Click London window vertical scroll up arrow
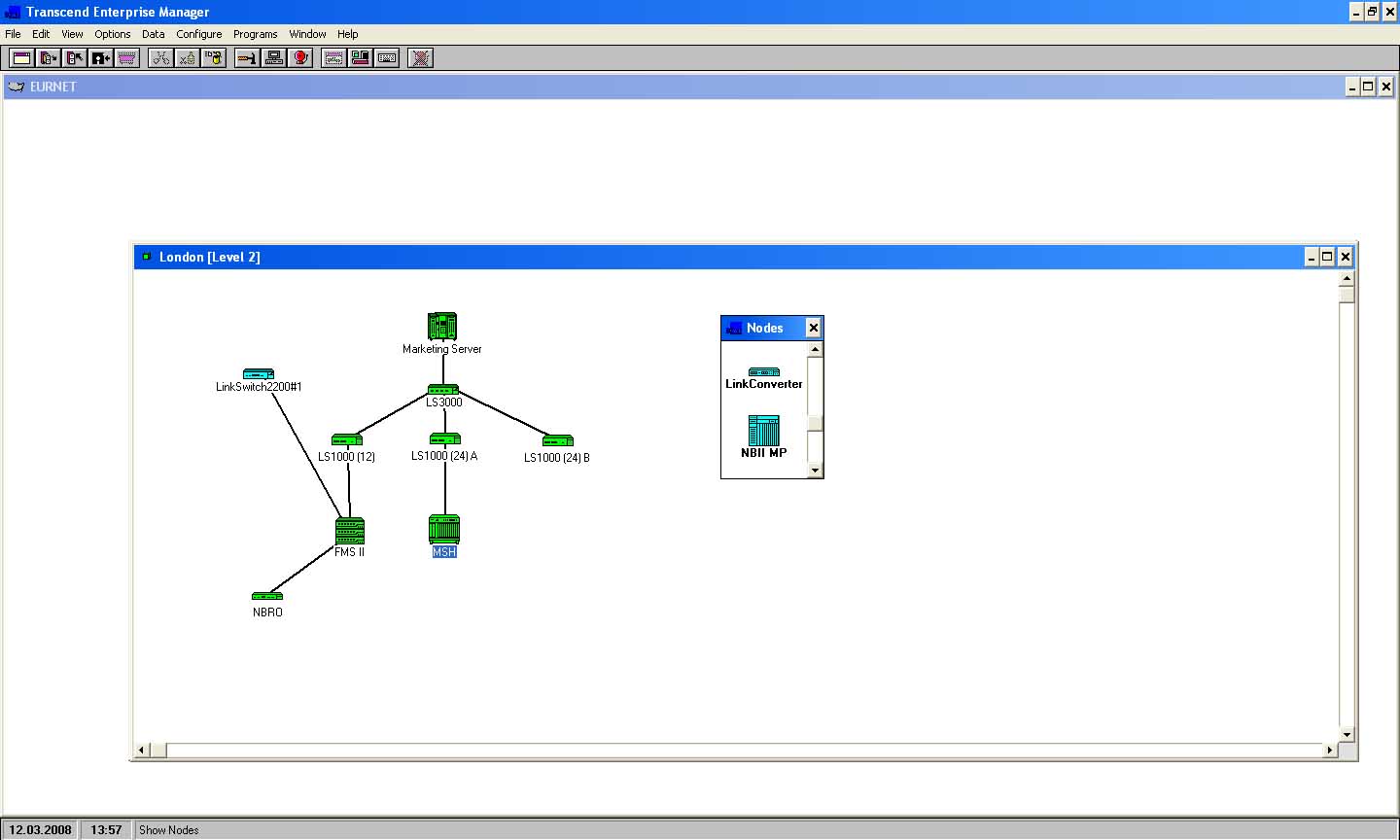The image size is (1400, 840). (1347, 278)
